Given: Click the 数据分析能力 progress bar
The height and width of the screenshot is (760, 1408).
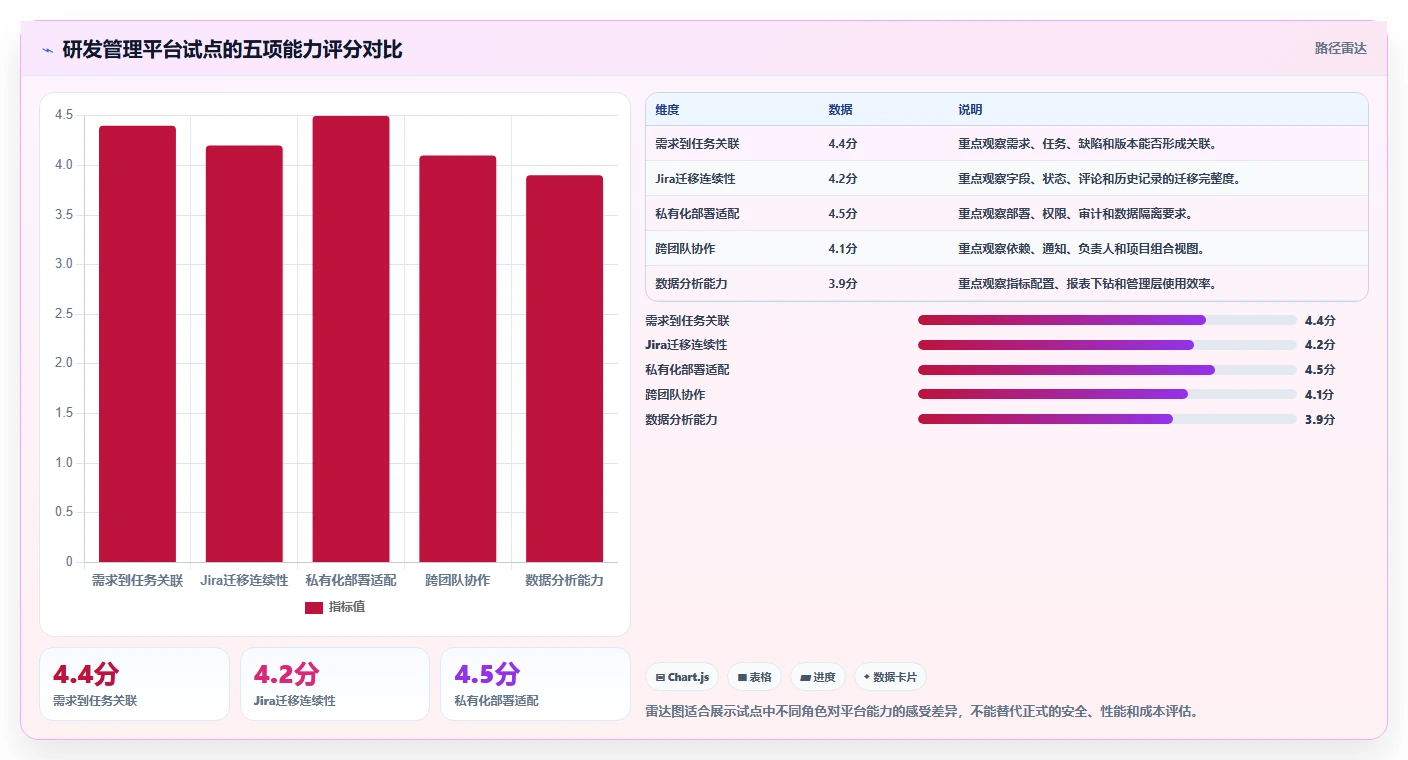Looking at the screenshot, I should 1107,419.
